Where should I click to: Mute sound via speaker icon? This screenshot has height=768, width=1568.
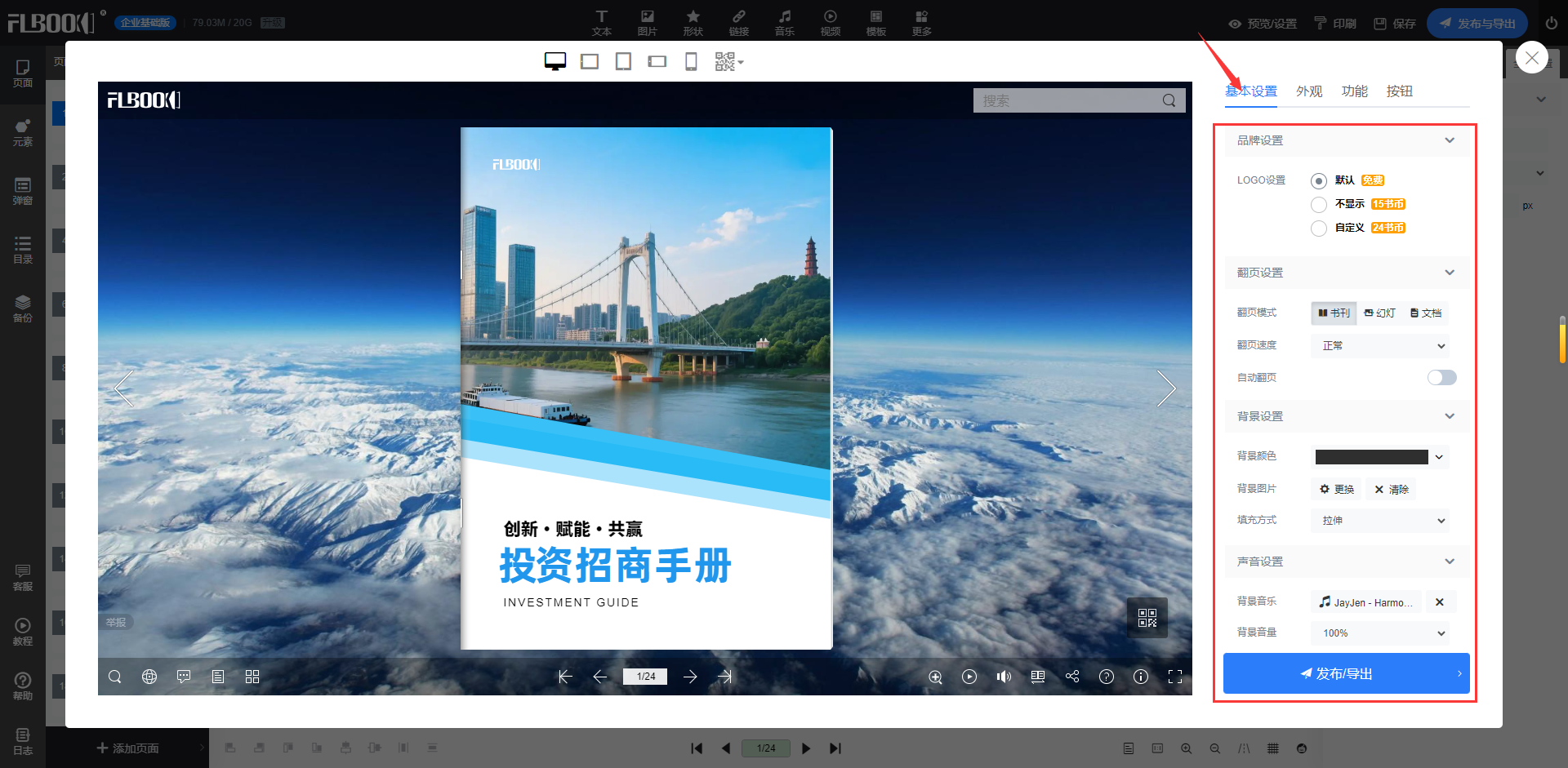point(1004,677)
